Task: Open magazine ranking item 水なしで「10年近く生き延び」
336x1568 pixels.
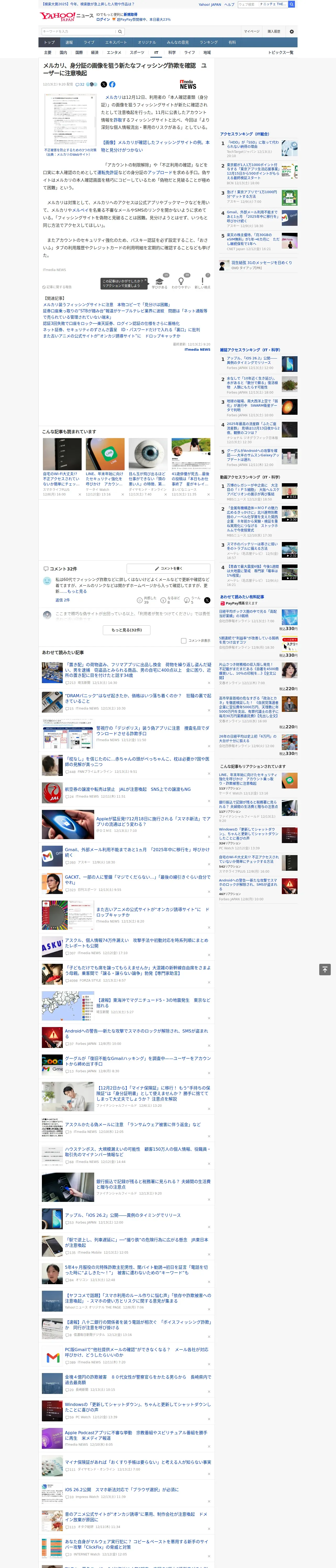Action: pyautogui.click(x=253, y=382)
